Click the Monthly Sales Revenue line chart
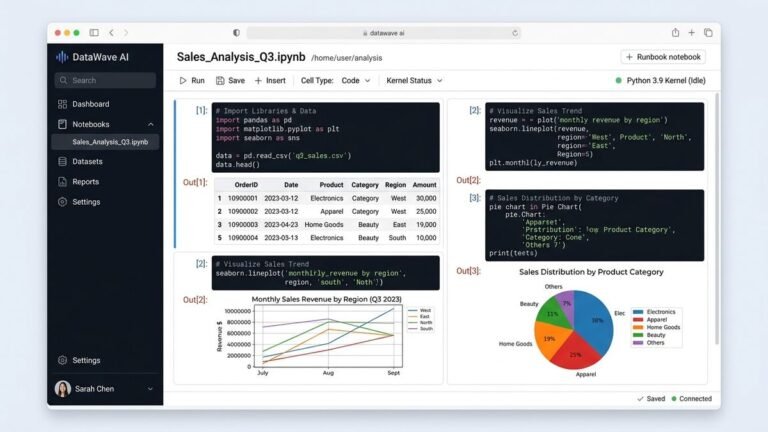This screenshot has height=432, width=768. click(x=328, y=336)
